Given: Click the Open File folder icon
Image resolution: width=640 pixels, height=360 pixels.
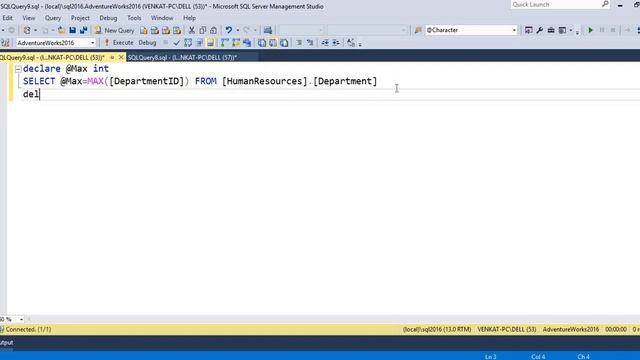Looking at the screenshot, I should tap(61, 30).
